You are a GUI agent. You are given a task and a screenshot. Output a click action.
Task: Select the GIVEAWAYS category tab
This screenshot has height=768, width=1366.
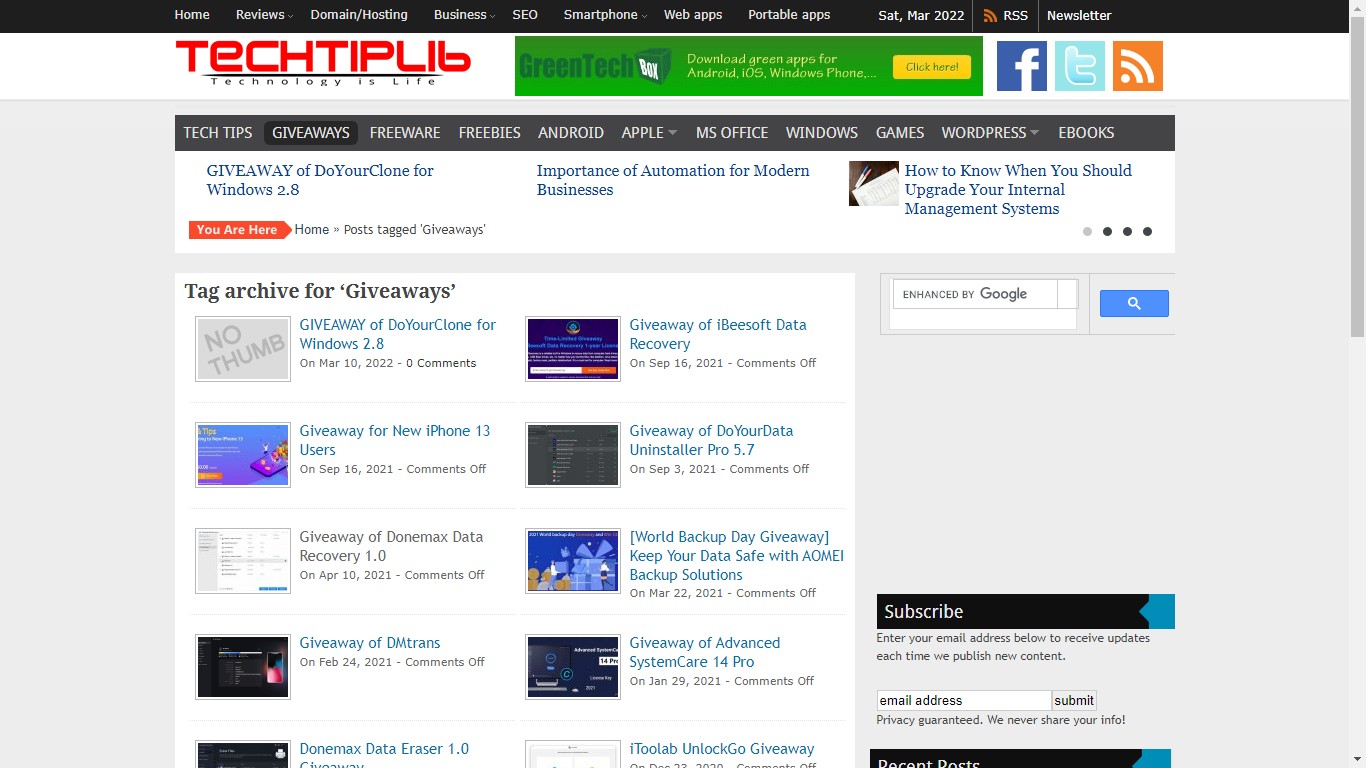(x=311, y=132)
